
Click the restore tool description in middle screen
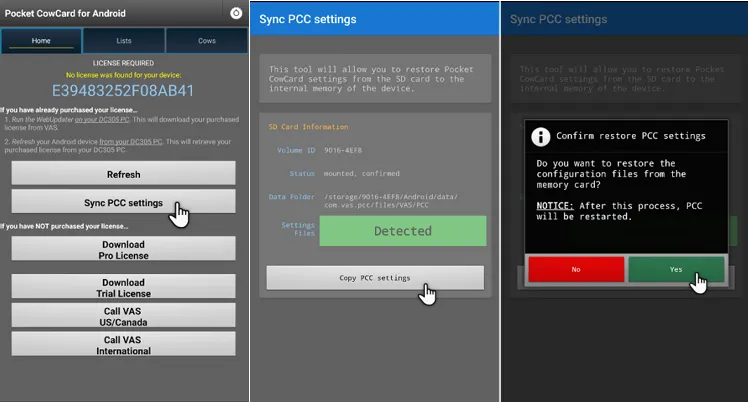click(x=371, y=79)
